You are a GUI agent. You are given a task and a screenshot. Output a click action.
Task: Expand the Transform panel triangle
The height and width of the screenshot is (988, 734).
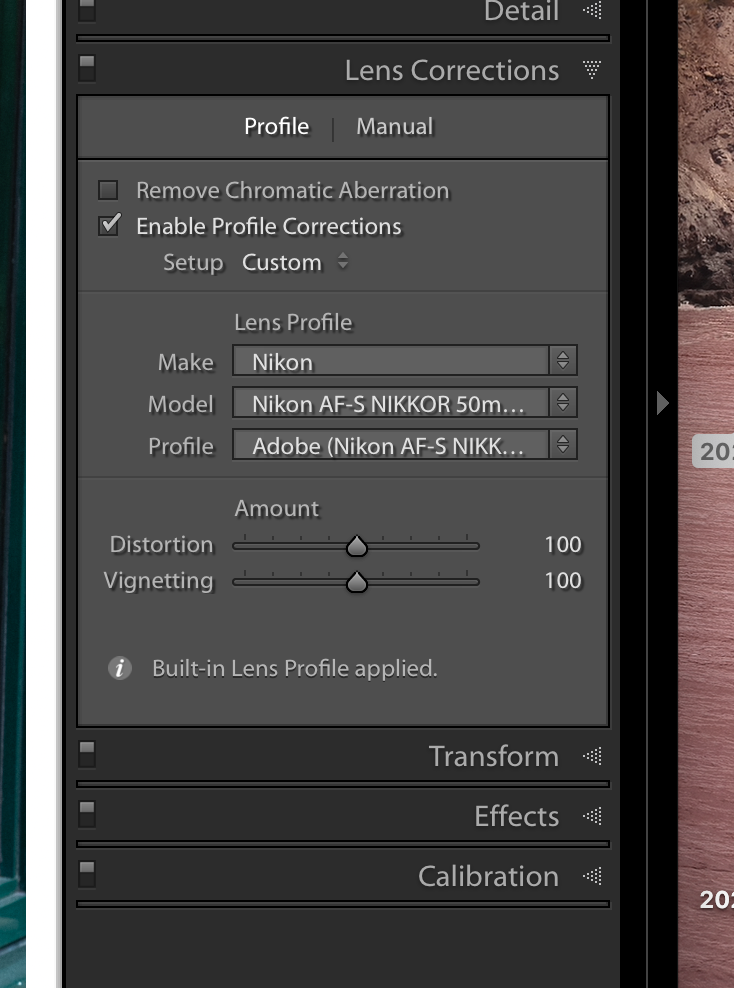click(592, 755)
